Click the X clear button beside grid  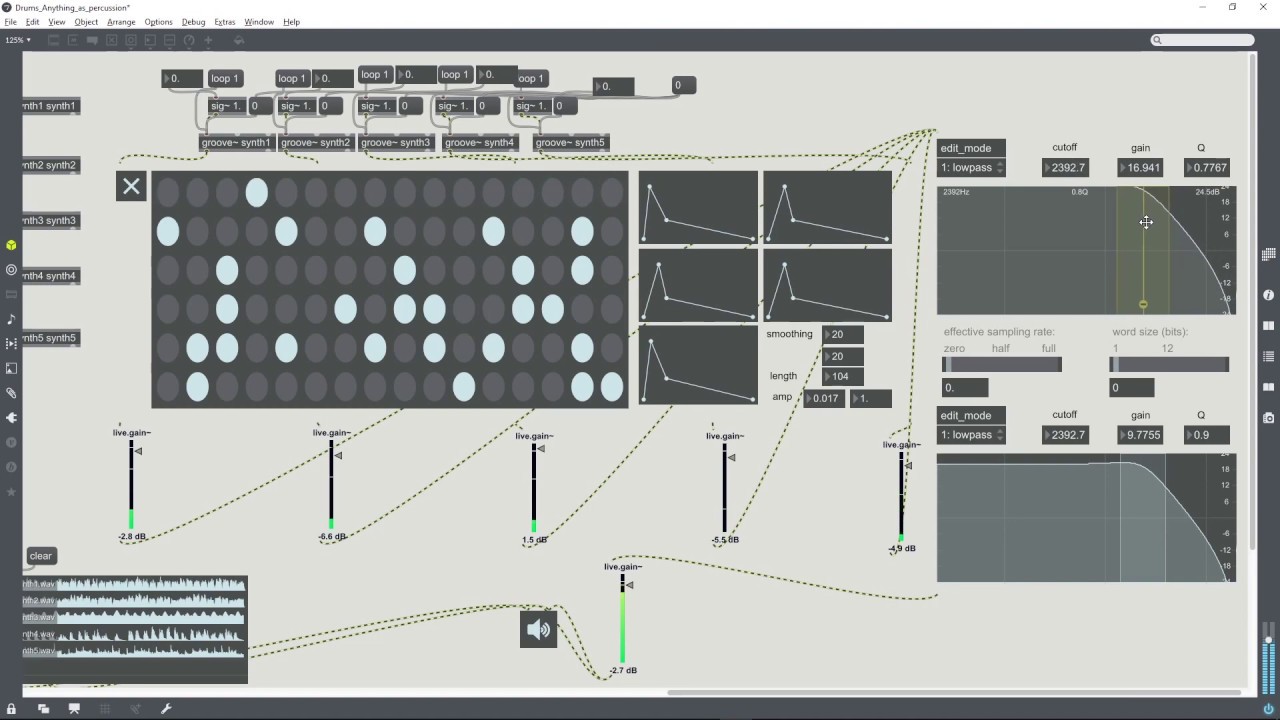coord(131,186)
